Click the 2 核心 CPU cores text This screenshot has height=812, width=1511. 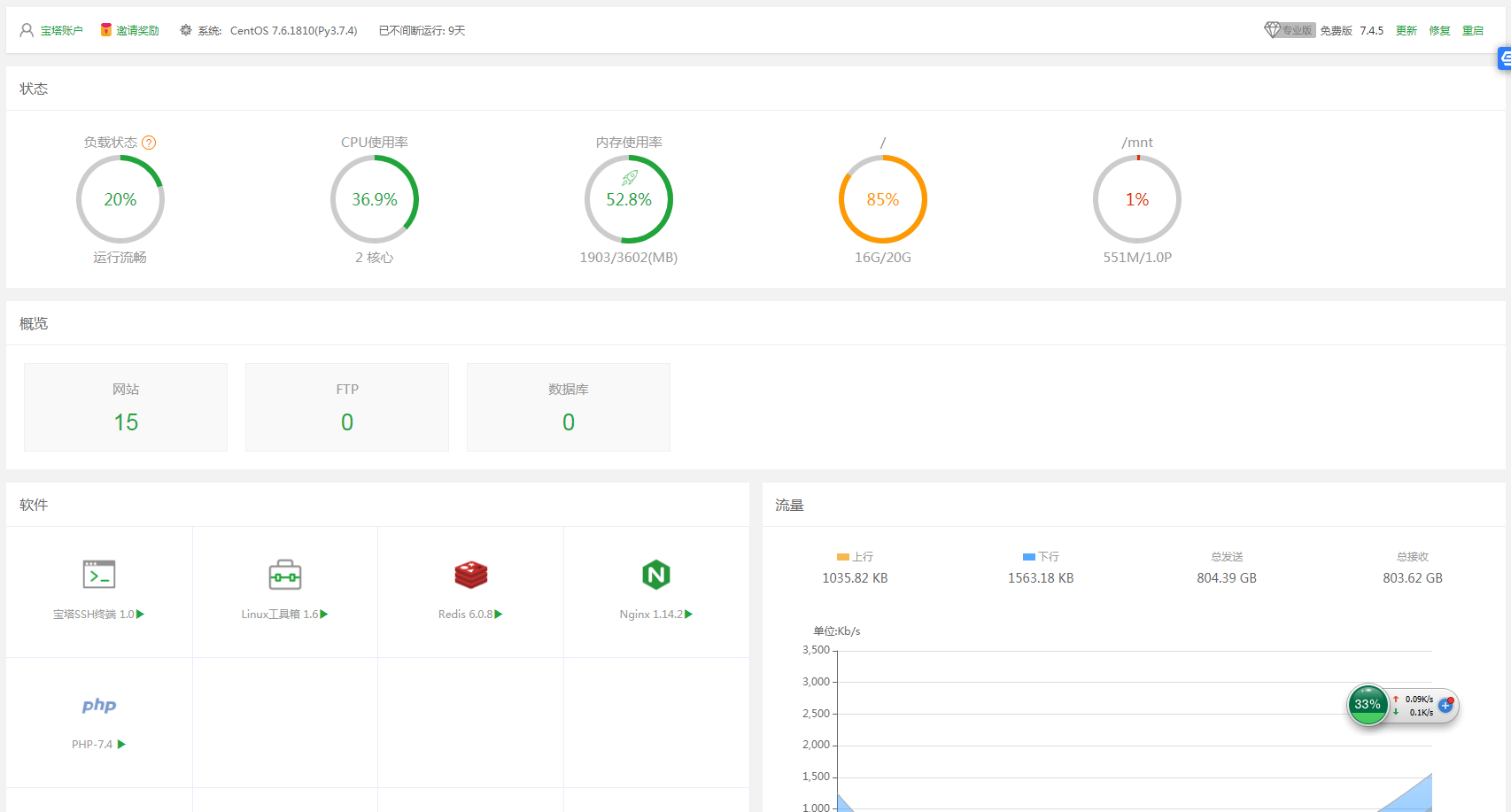pos(375,258)
